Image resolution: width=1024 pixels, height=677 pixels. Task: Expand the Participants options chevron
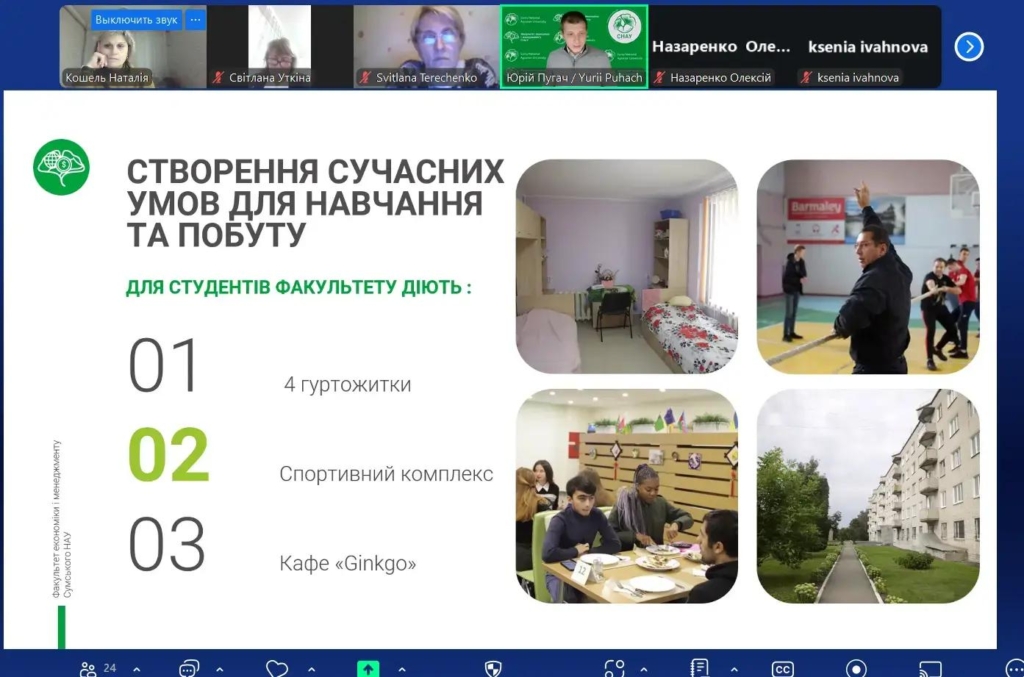pyautogui.click(x=137, y=669)
